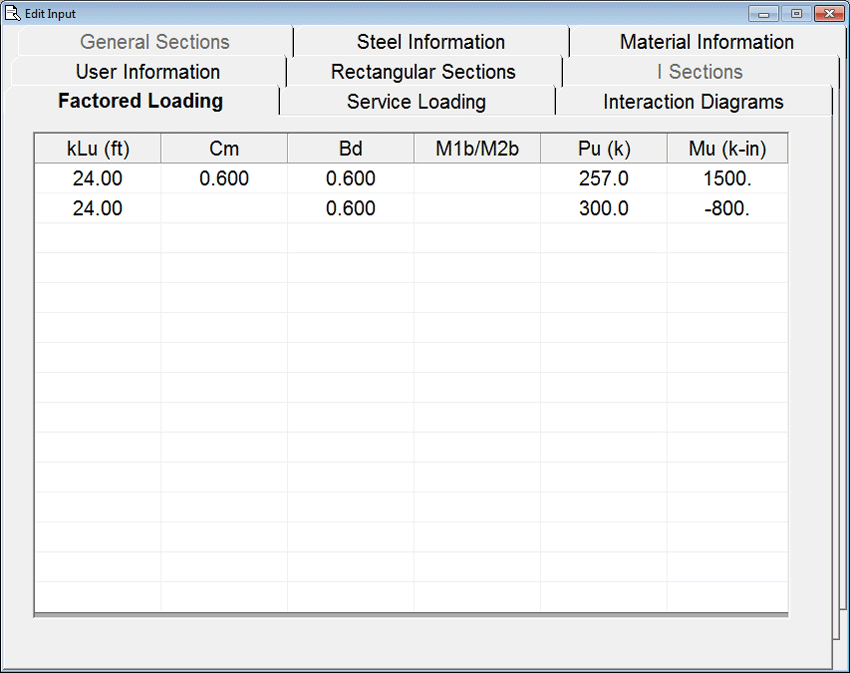Select the Factored Loading tab
The image size is (850, 673).
[x=140, y=101]
